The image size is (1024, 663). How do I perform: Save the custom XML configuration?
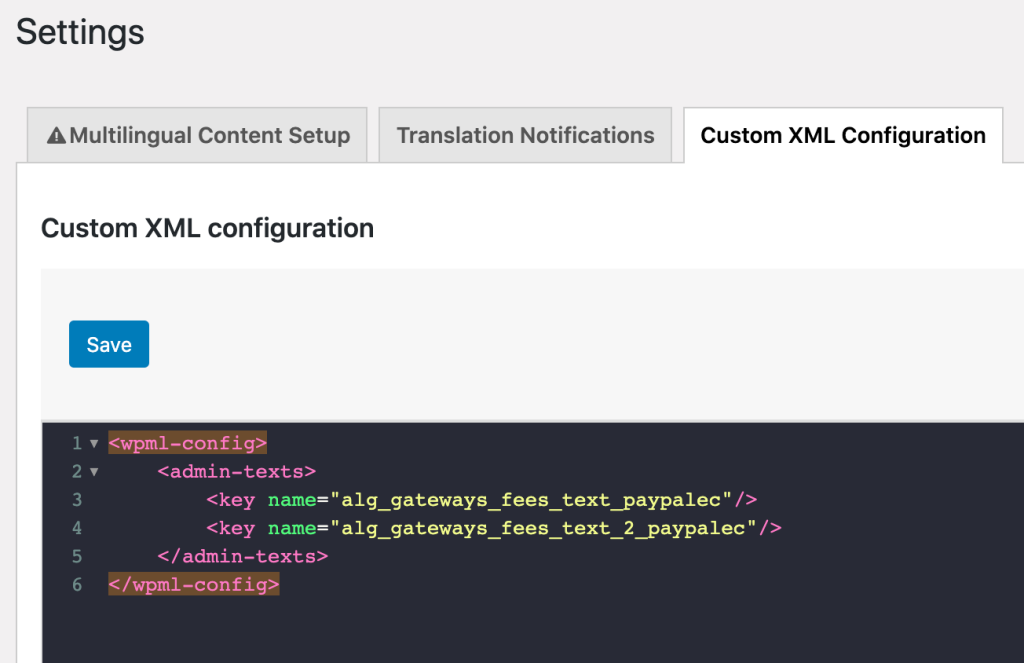109,344
